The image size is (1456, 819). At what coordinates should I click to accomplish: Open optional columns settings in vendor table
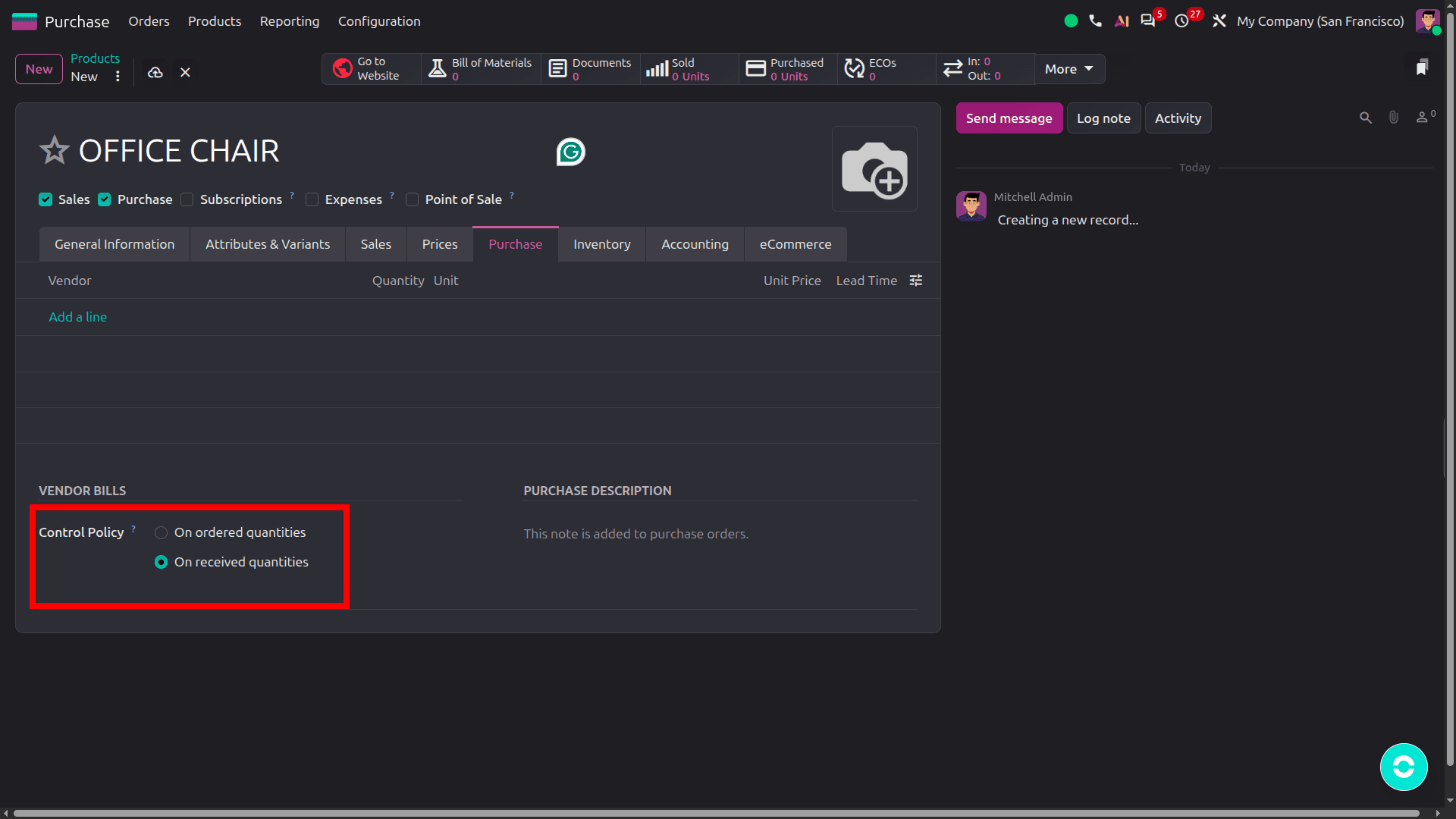(916, 281)
